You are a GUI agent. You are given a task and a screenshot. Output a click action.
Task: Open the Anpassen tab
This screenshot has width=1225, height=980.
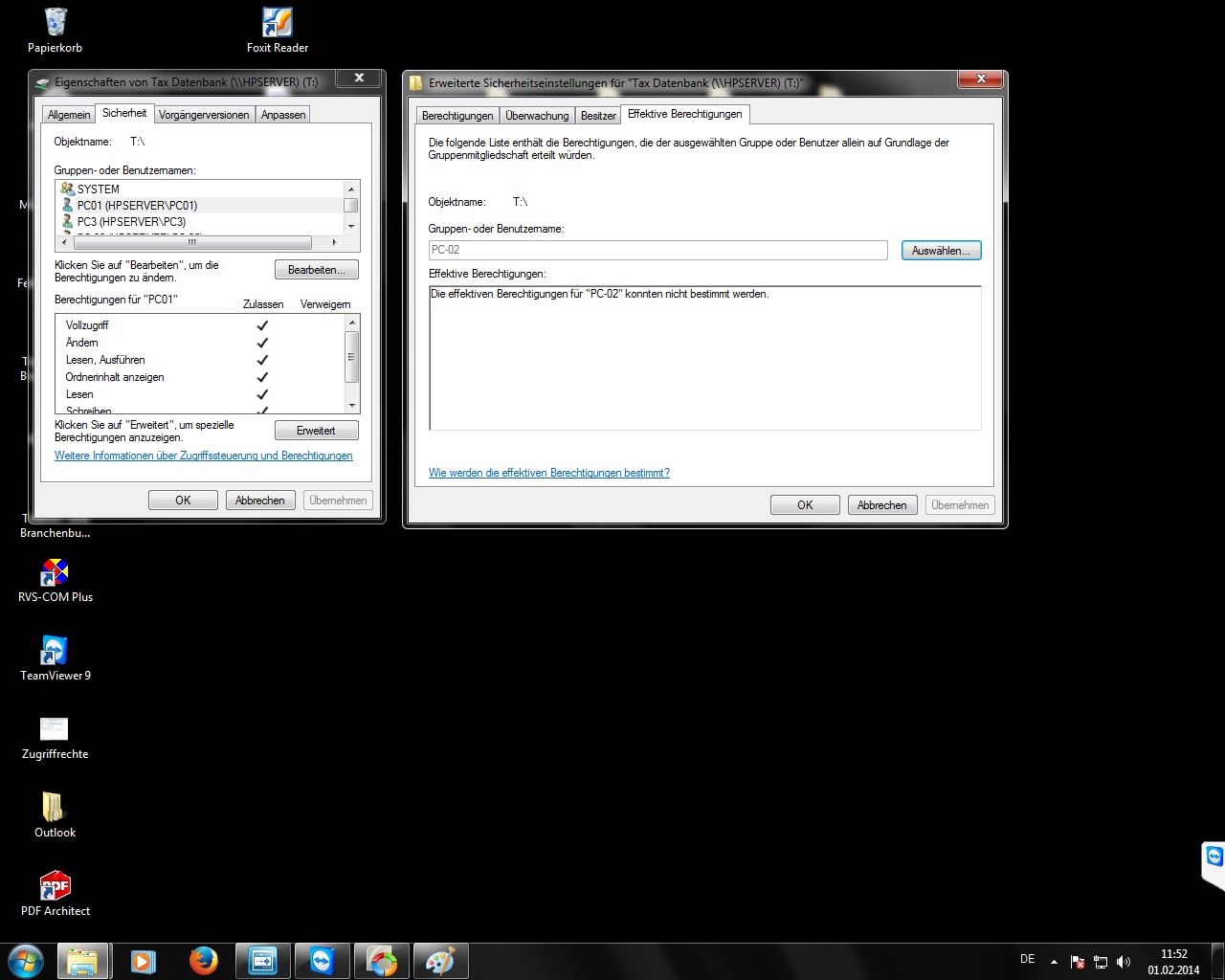pos(283,115)
